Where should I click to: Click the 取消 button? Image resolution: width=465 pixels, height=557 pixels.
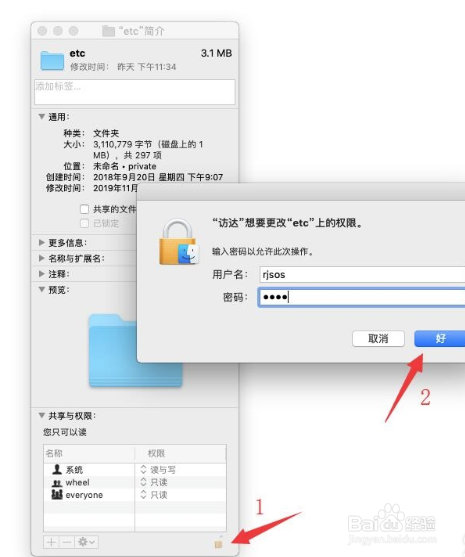[x=378, y=339]
